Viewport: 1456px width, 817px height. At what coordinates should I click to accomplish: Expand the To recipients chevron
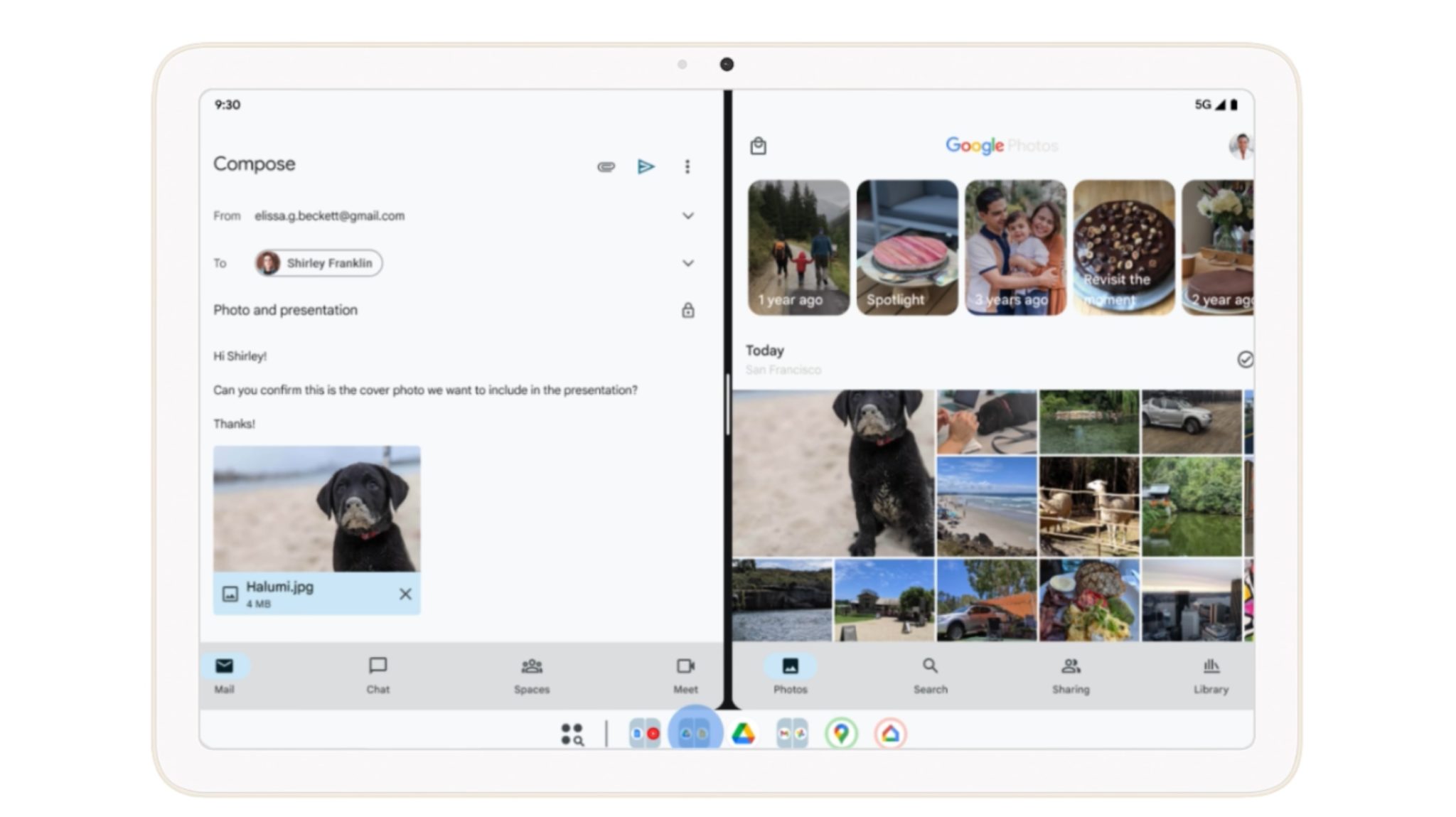pyautogui.click(x=687, y=263)
